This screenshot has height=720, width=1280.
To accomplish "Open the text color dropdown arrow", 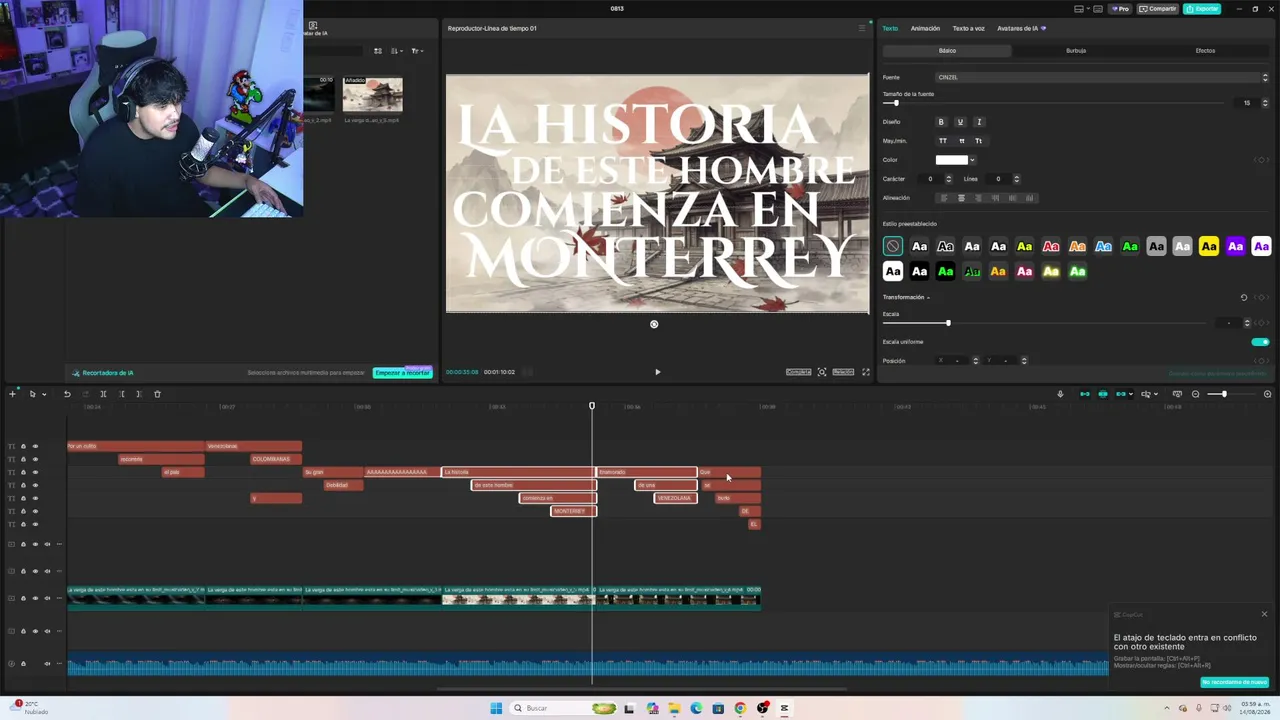I will click(972, 160).
